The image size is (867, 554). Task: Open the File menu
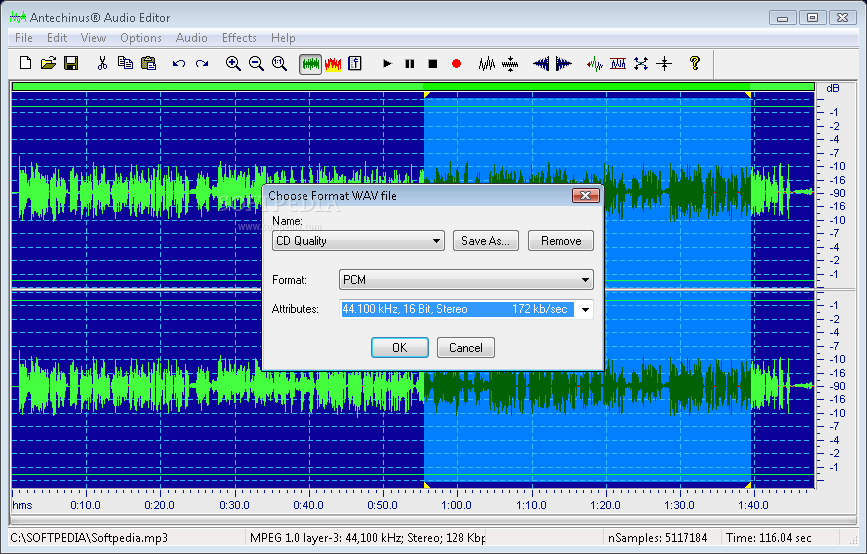[24, 38]
